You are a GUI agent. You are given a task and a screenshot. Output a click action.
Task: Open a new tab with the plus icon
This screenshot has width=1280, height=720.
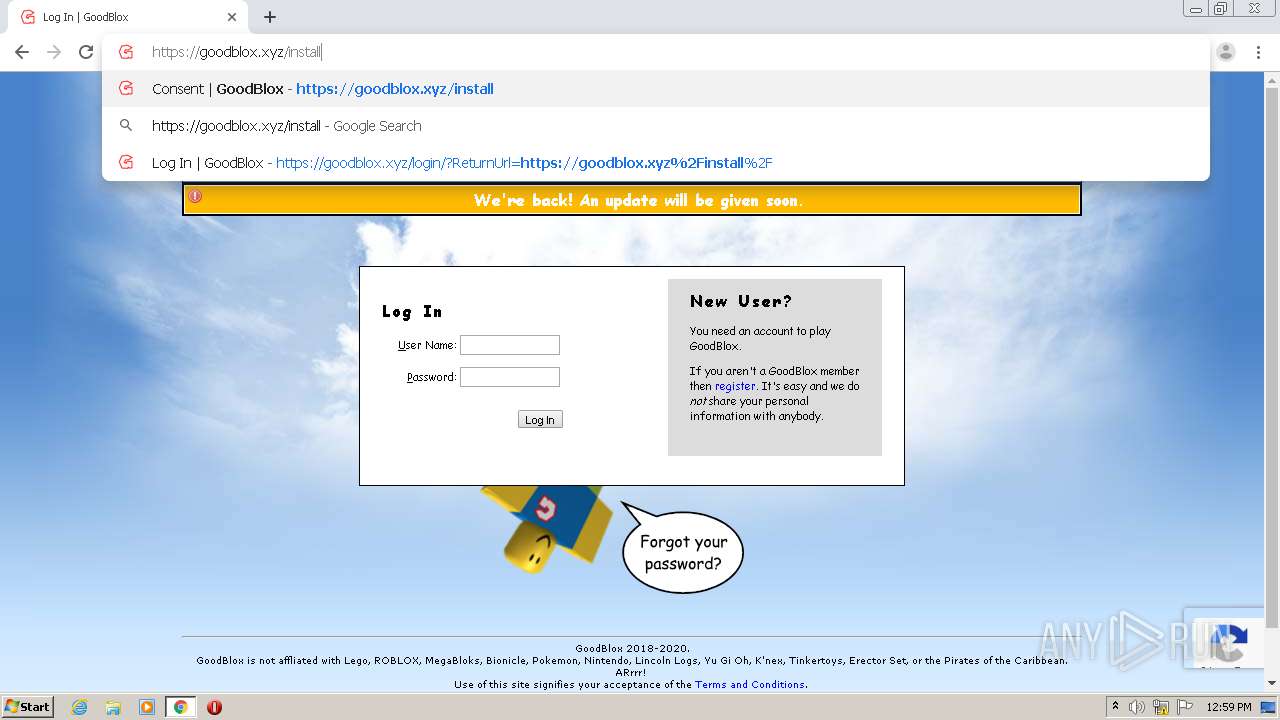[x=270, y=17]
